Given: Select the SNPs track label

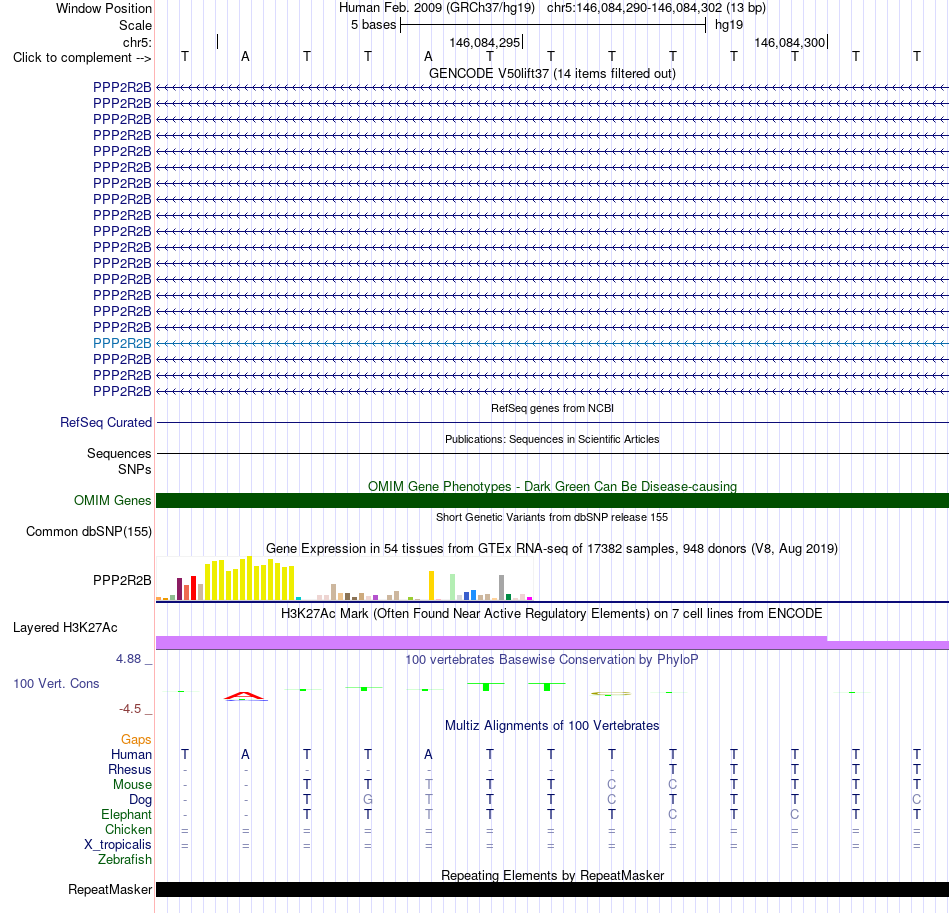Looking at the screenshot, I should (135, 470).
